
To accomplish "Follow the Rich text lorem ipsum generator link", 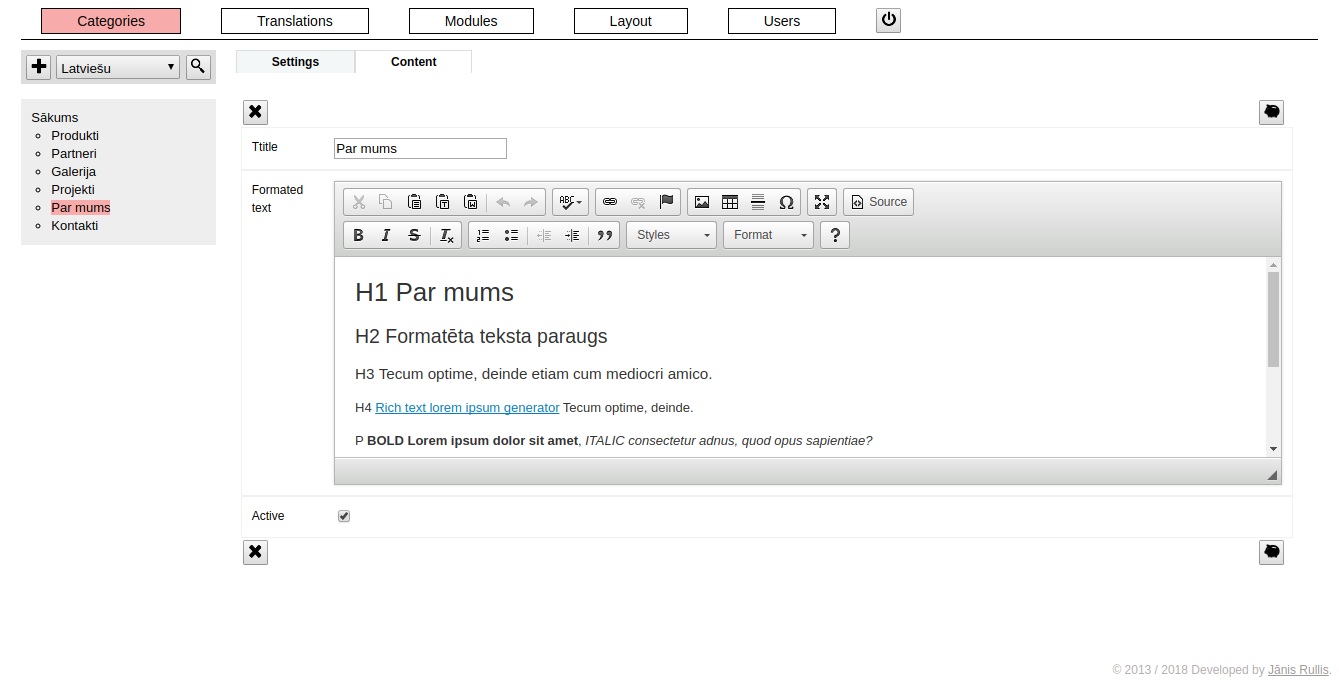I will [x=467, y=408].
